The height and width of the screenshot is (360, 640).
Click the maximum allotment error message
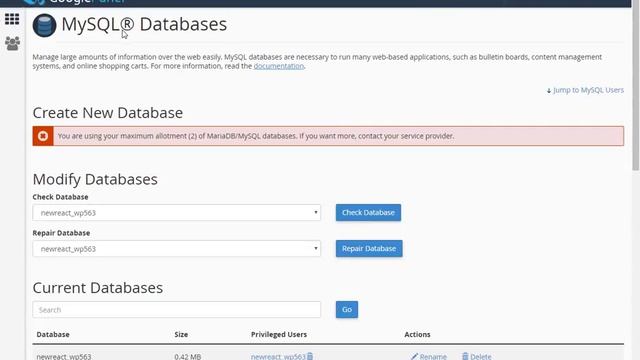pyautogui.click(x=256, y=136)
